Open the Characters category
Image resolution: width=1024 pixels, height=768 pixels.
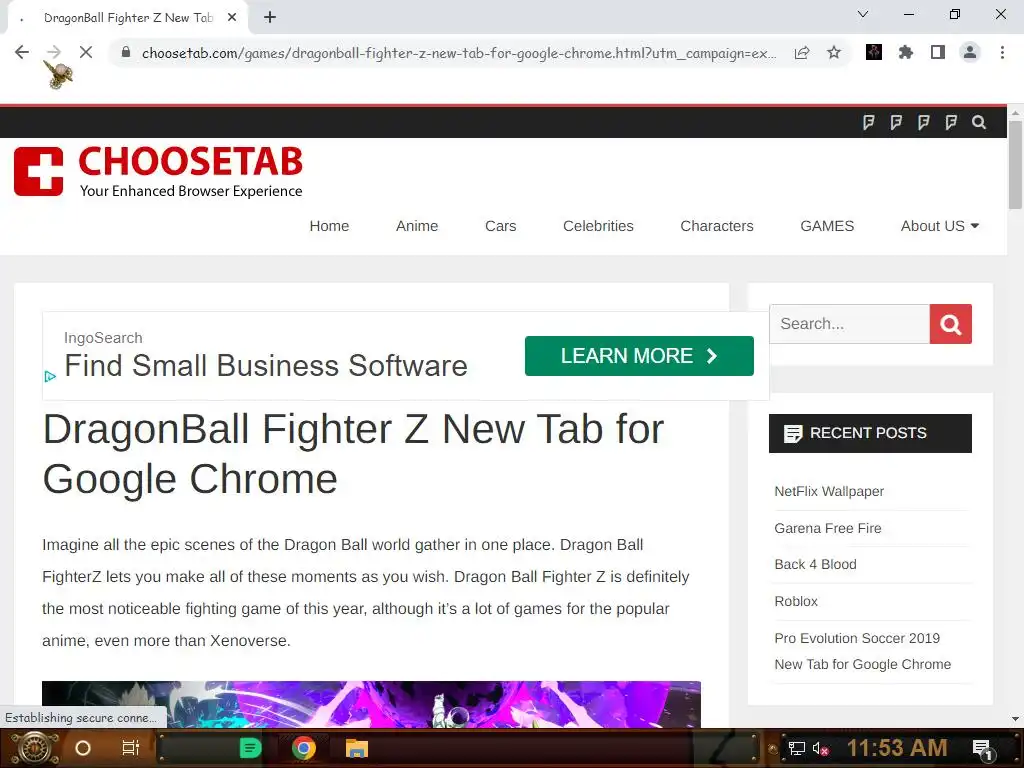(x=716, y=226)
